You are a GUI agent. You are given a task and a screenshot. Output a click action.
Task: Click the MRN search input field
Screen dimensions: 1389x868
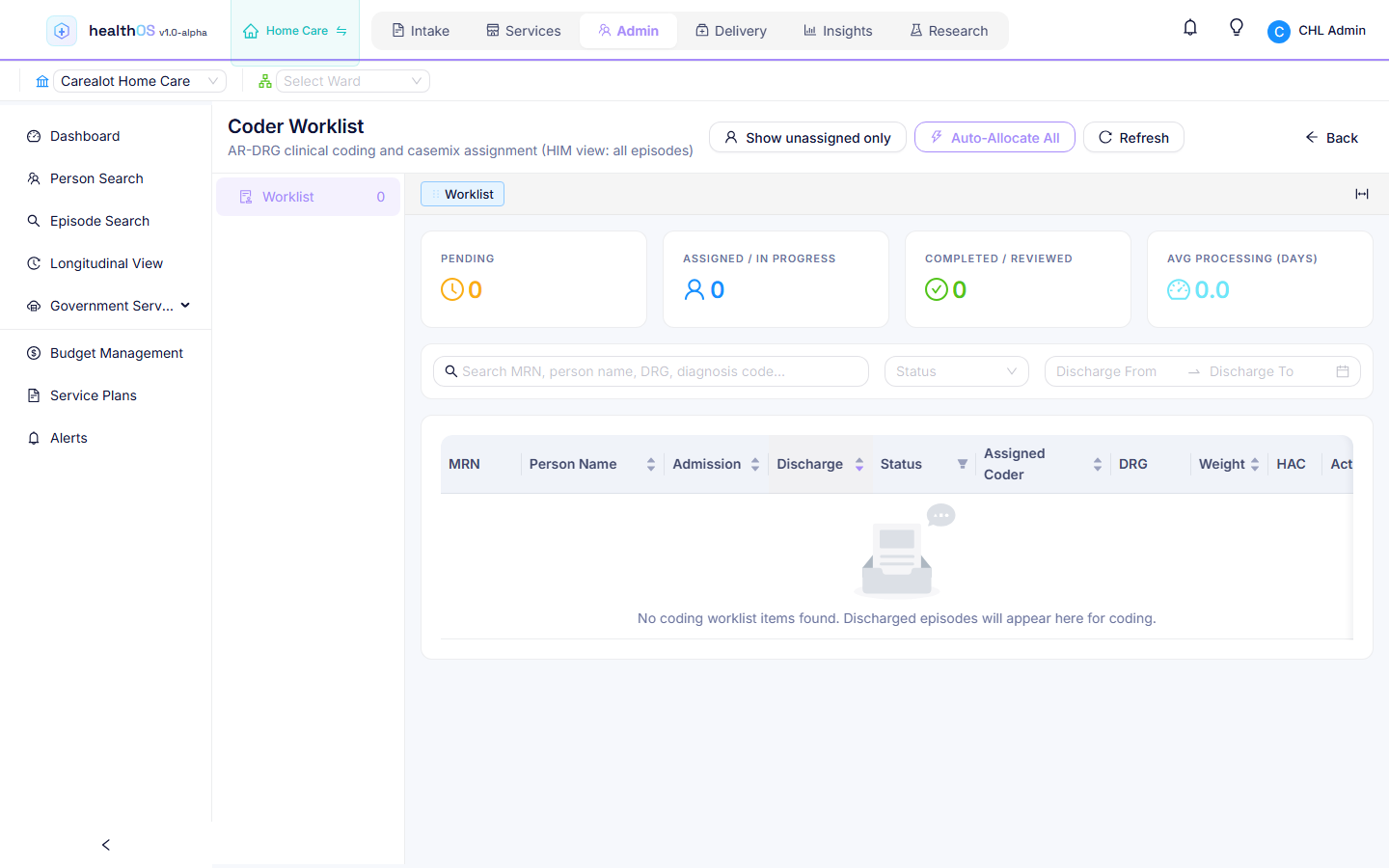tap(651, 371)
